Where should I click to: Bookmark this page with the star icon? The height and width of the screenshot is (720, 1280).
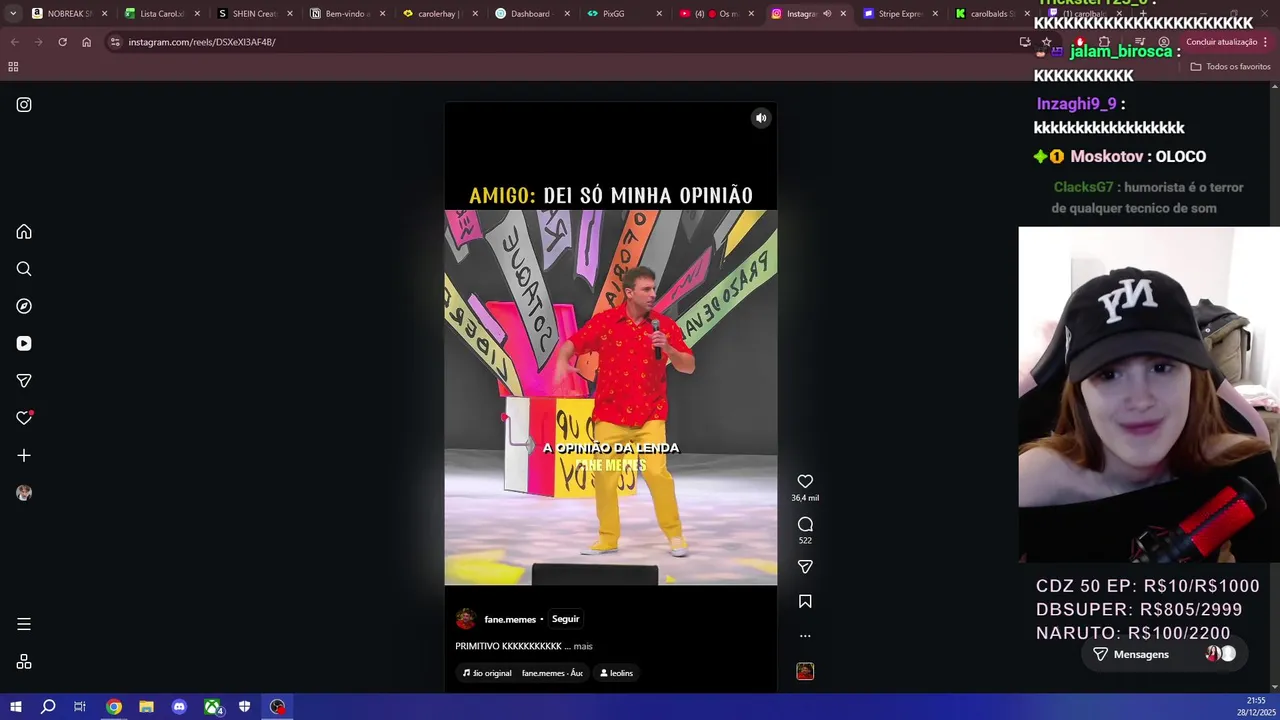coord(1046,42)
